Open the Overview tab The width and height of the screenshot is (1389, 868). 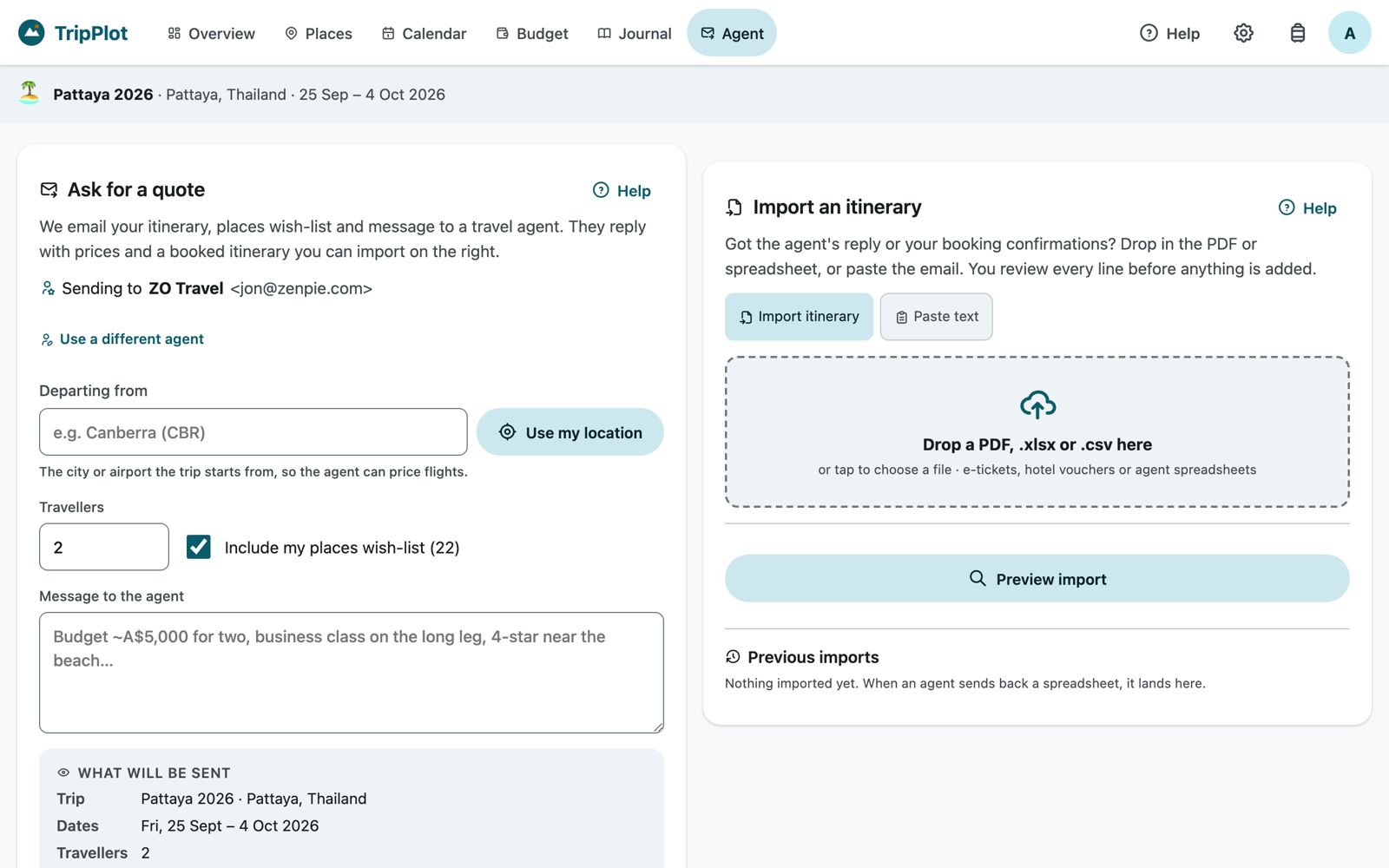click(211, 33)
